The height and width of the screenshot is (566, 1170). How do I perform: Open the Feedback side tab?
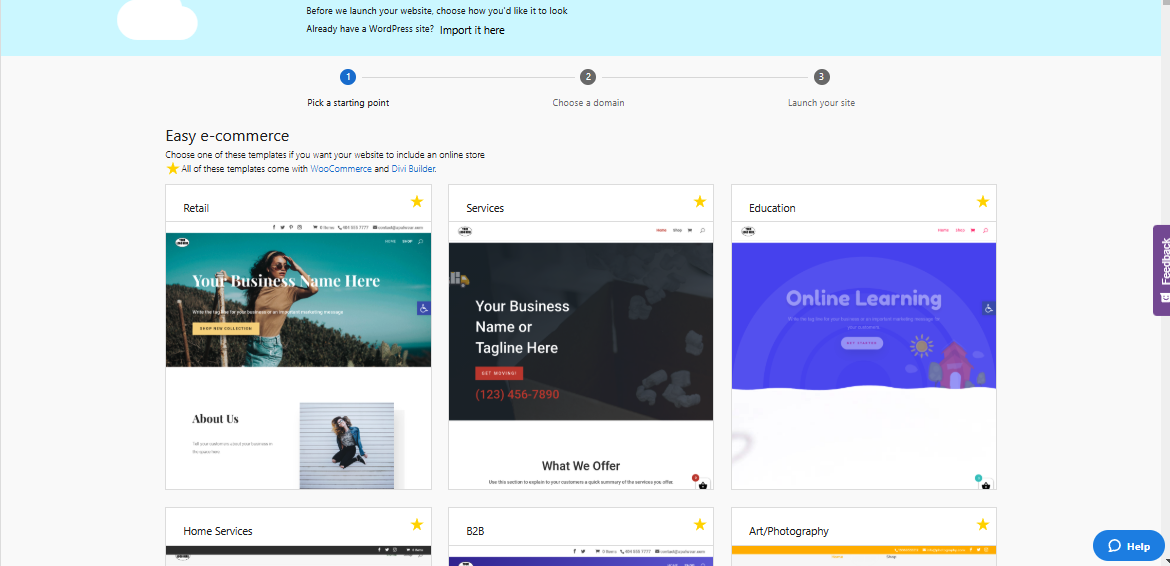1162,270
